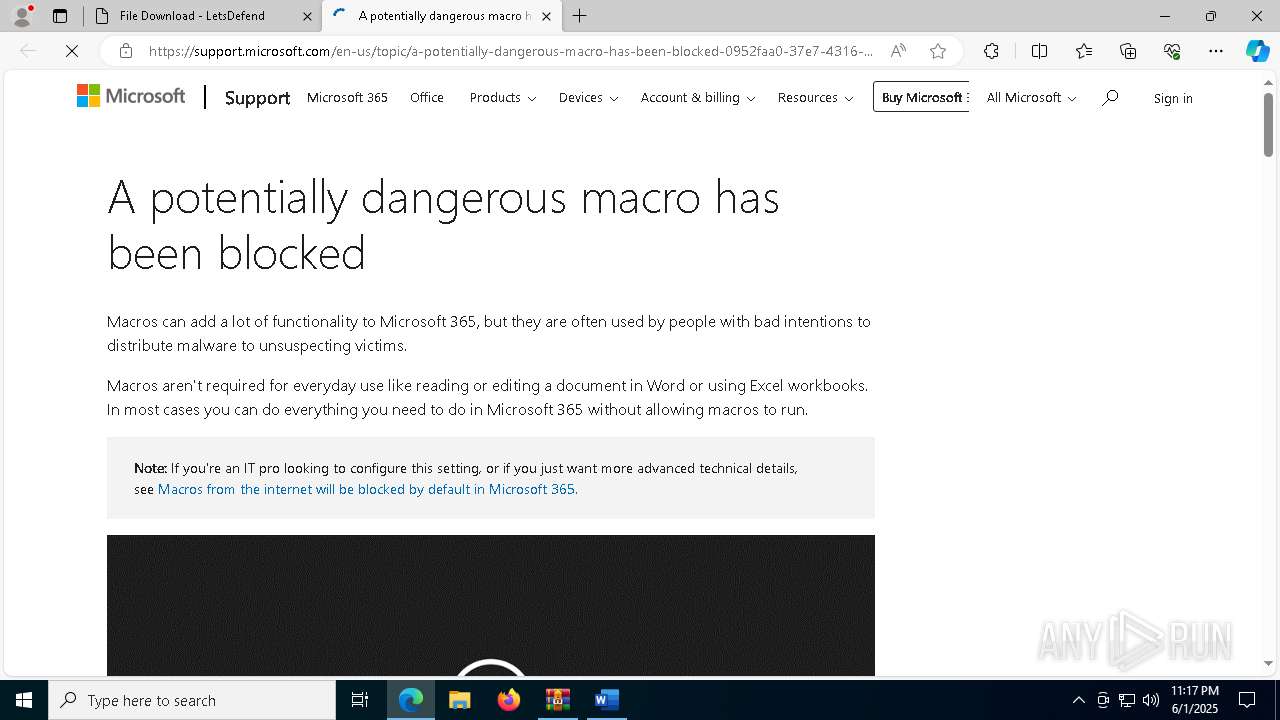Open Collections panel
The height and width of the screenshot is (720, 1280).
pos(1128,51)
